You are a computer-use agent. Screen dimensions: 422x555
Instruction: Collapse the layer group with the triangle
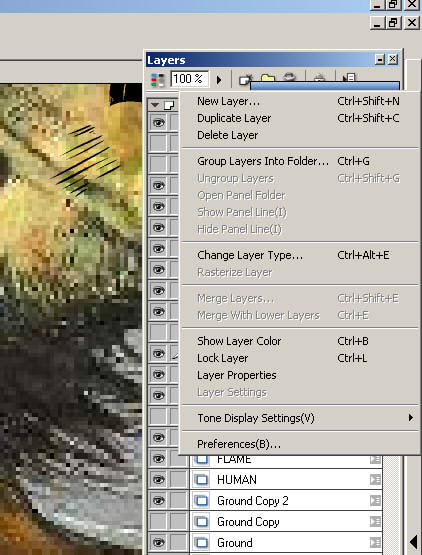[155, 105]
